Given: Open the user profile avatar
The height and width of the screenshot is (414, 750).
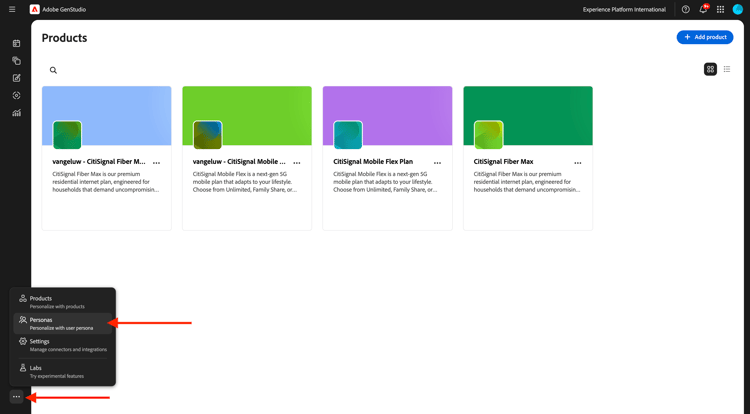Looking at the screenshot, I should 738,10.
